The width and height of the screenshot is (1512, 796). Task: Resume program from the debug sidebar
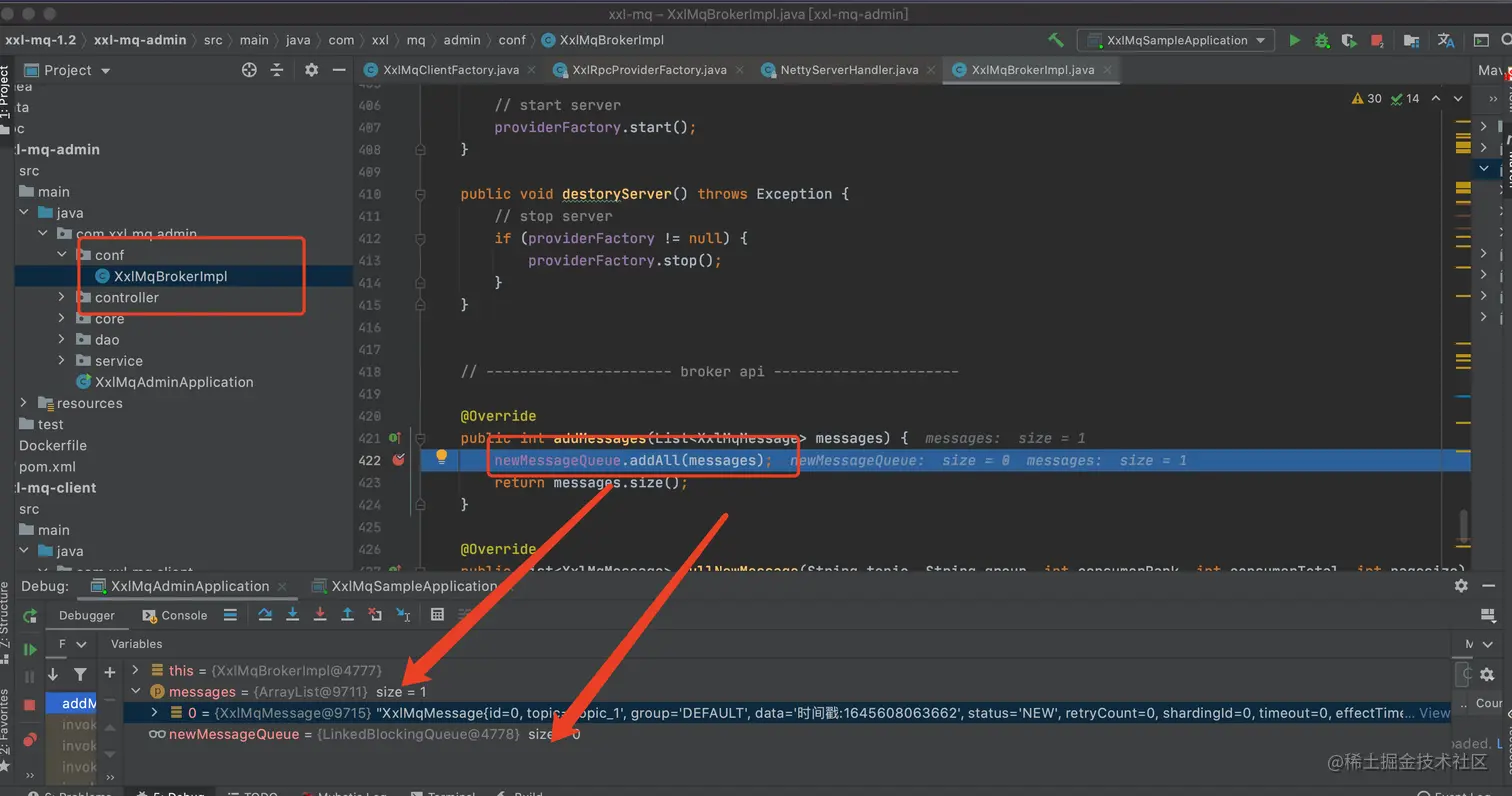click(x=30, y=649)
